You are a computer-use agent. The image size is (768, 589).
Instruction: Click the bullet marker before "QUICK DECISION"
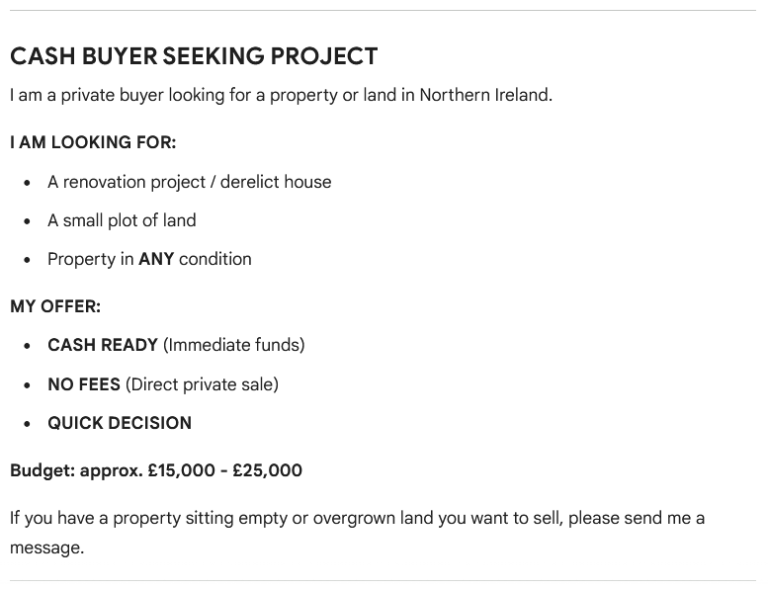pyautogui.click(x=26, y=423)
